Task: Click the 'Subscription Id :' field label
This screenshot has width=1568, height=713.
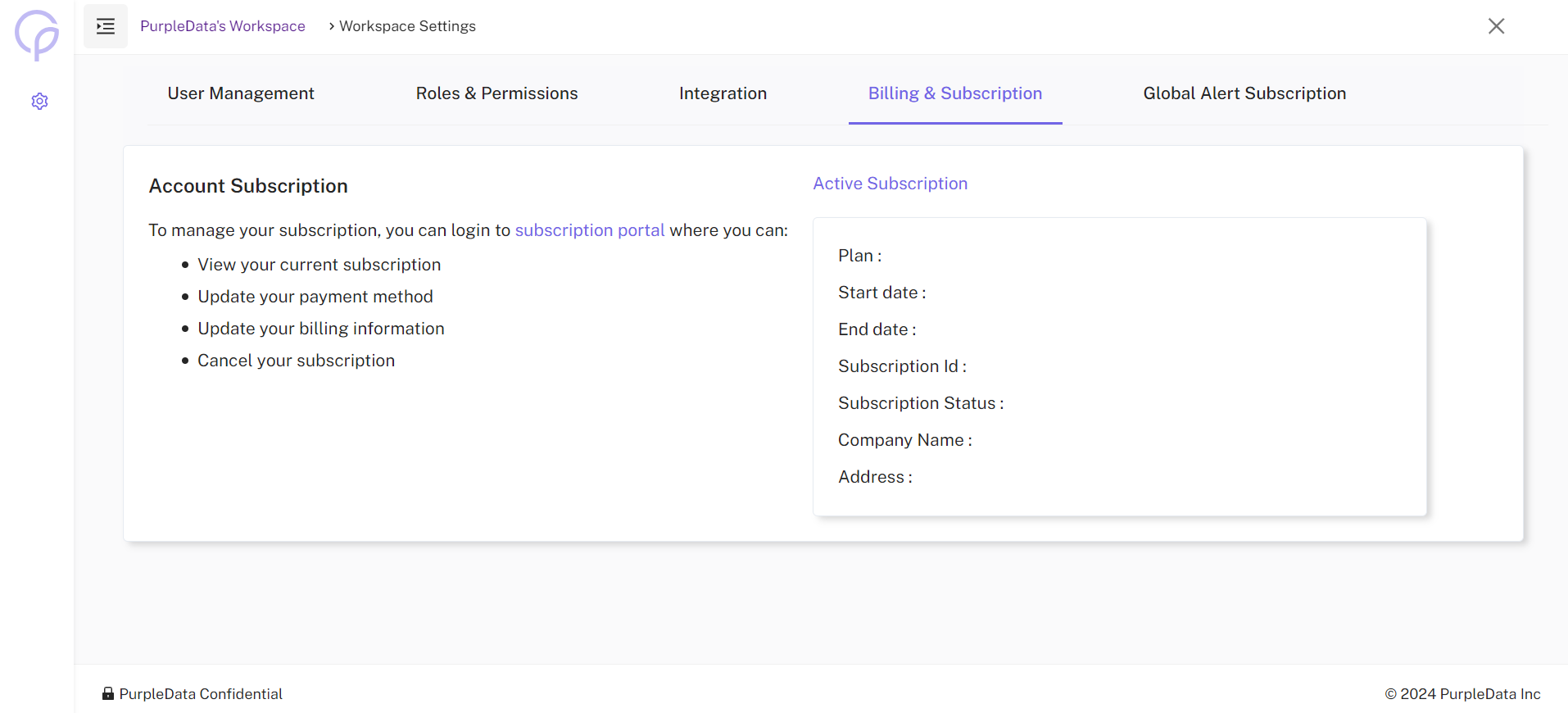Action: pos(902,366)
